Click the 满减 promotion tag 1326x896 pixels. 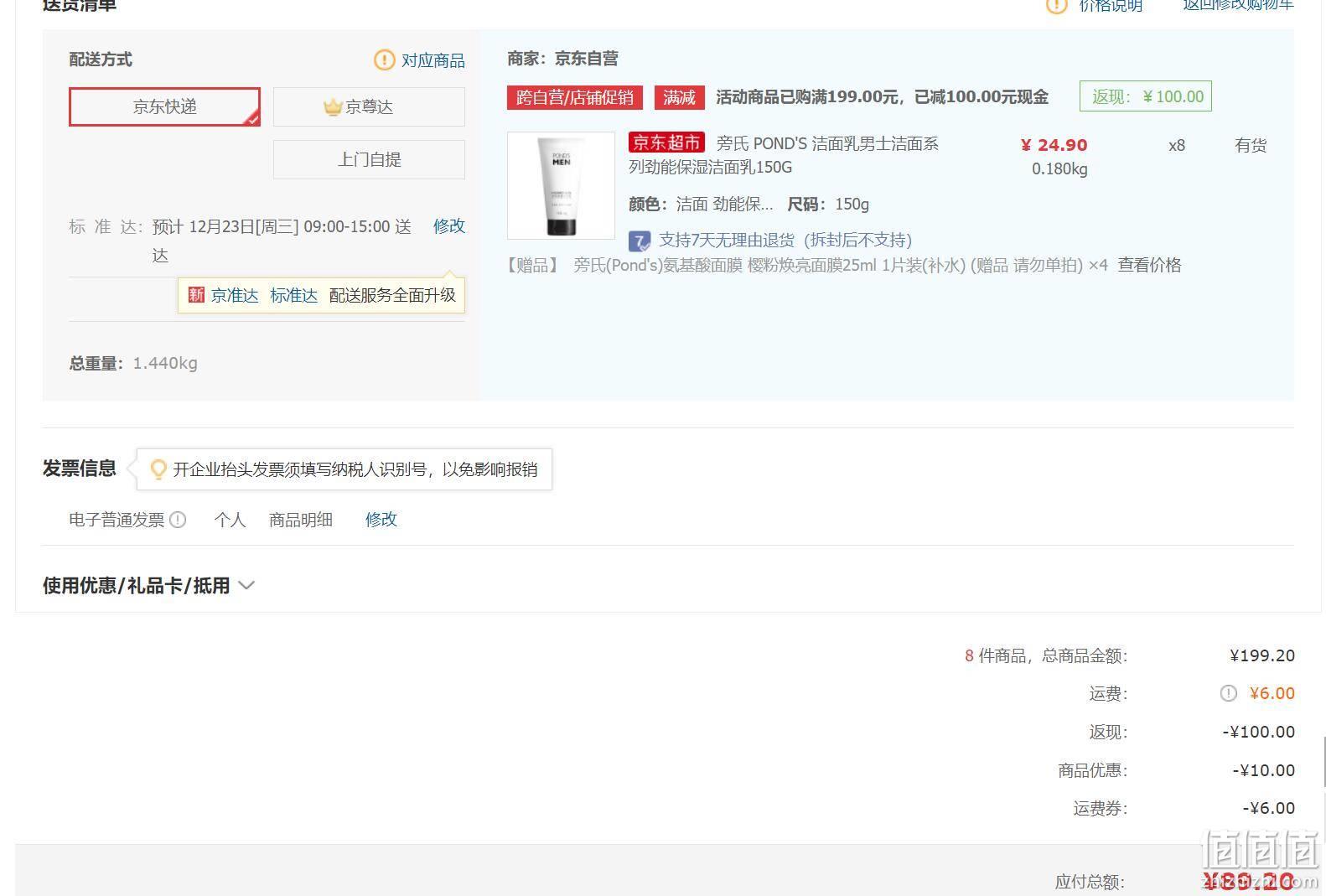pyautogui.click(x=679, y=97)
